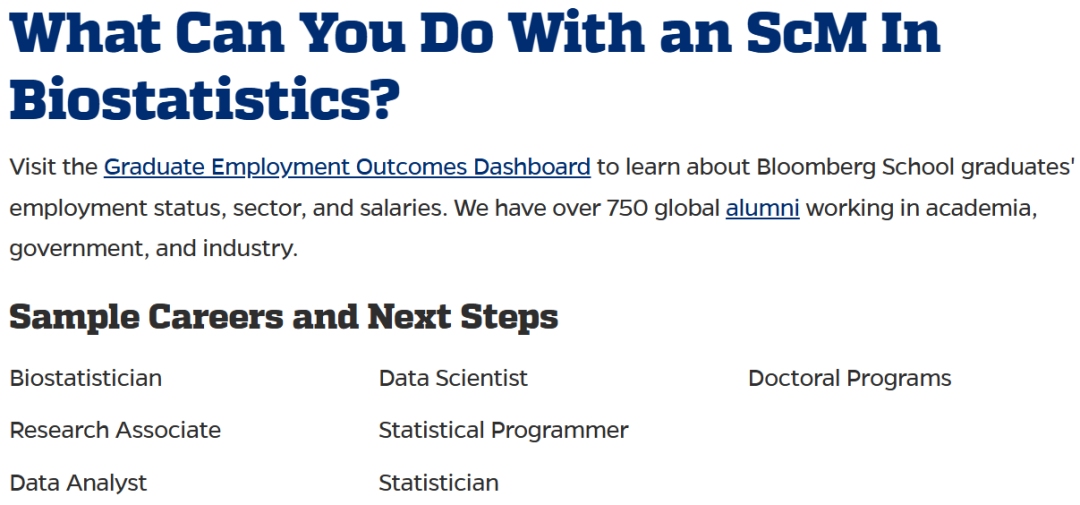The height and width of the screenshot is (505, 1080).
Task: Select the Data Analyst list entry
Action: click(x=79, y=483)
